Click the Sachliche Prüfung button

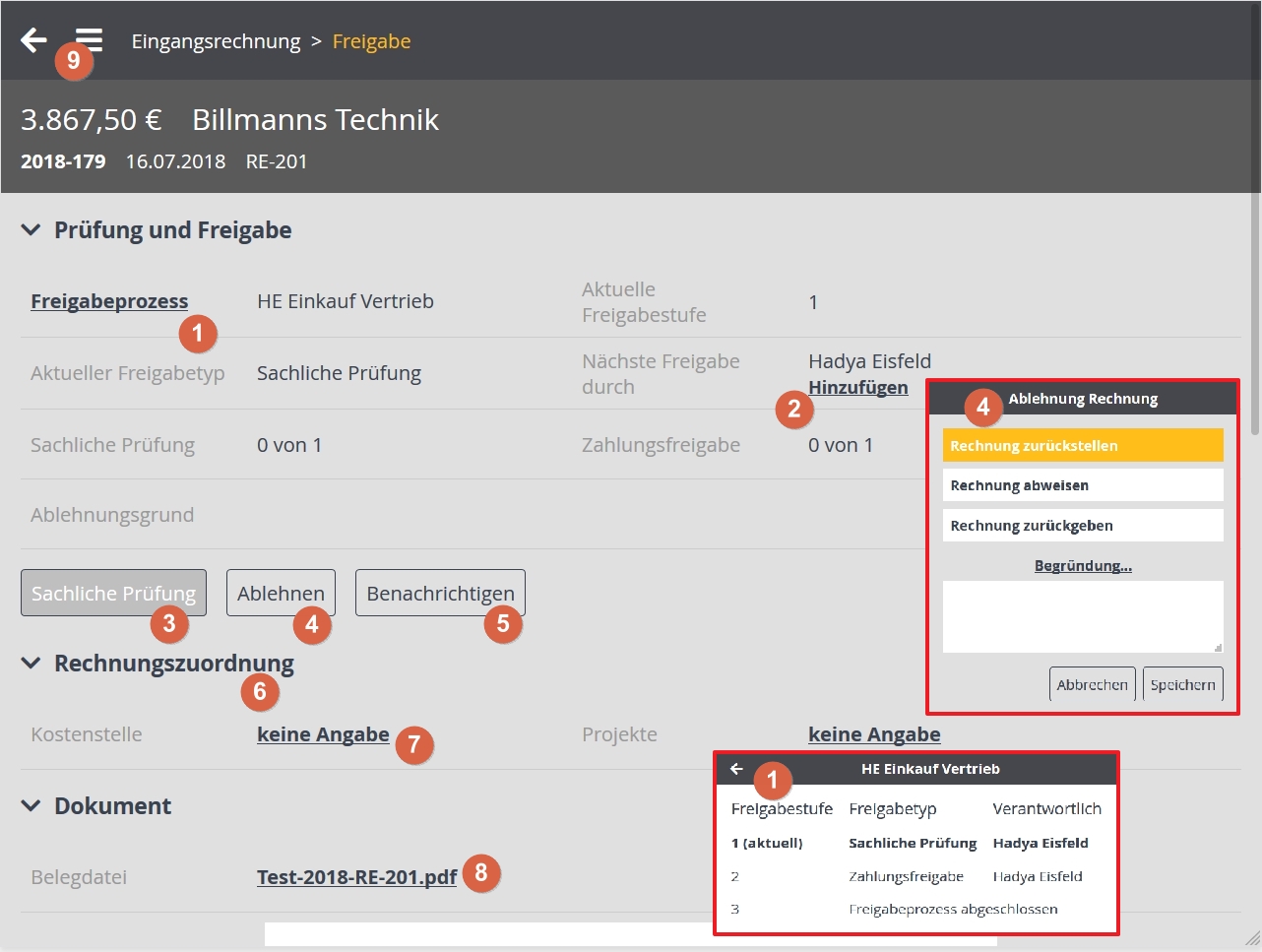pyautogui.click(x=113, y=593)
